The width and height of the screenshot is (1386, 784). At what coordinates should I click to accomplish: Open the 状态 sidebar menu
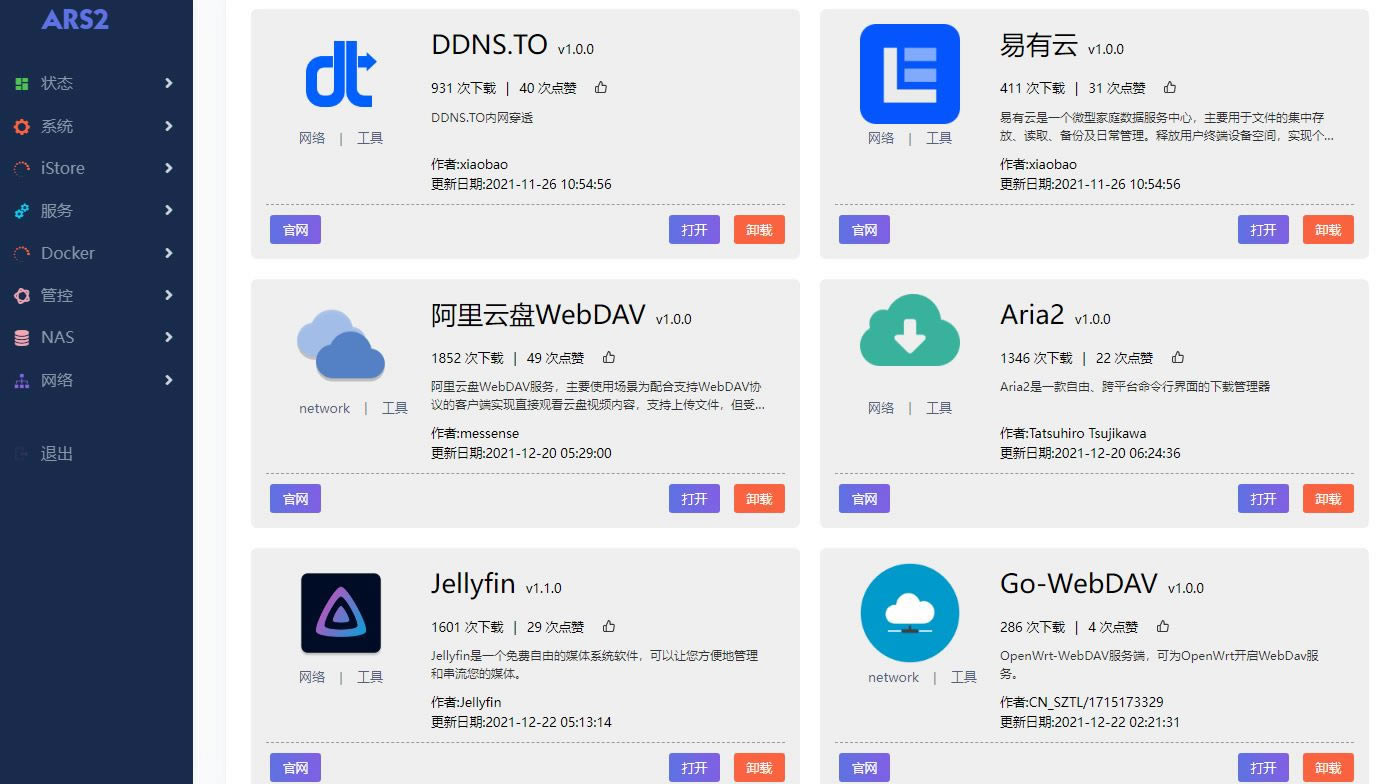coord(96,83)
